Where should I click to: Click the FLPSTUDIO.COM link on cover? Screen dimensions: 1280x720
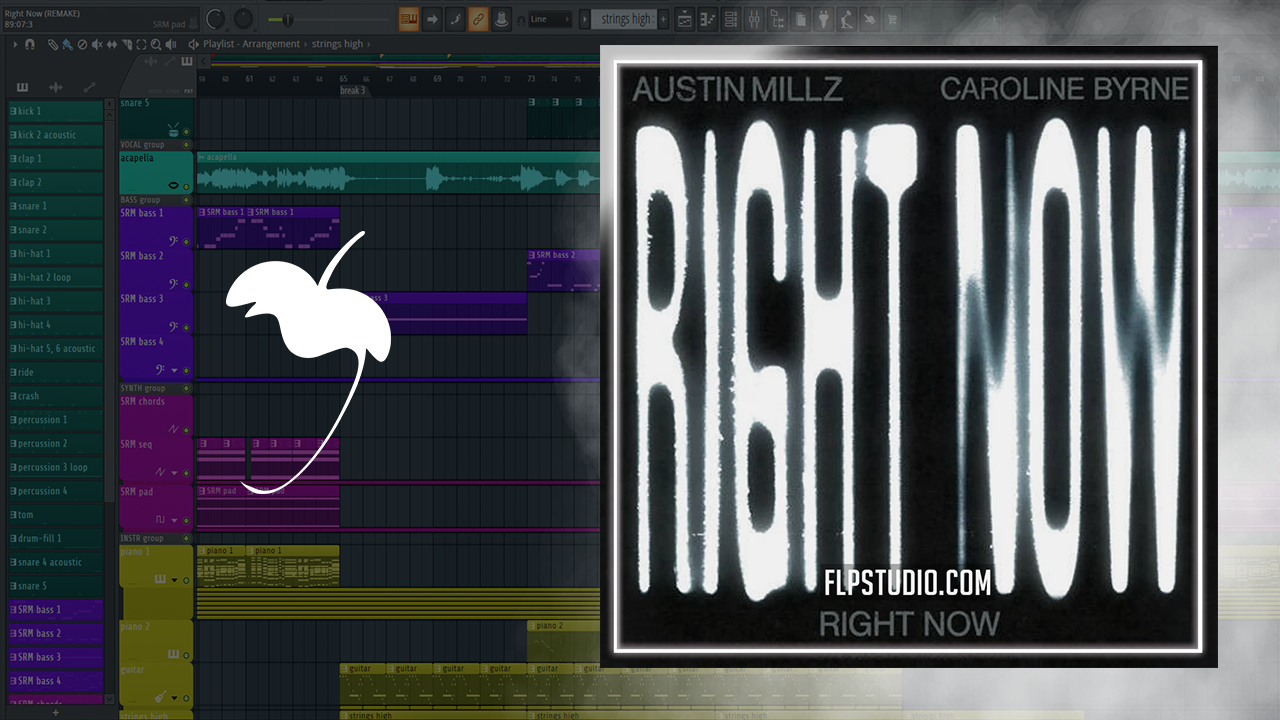click(907, 581)
